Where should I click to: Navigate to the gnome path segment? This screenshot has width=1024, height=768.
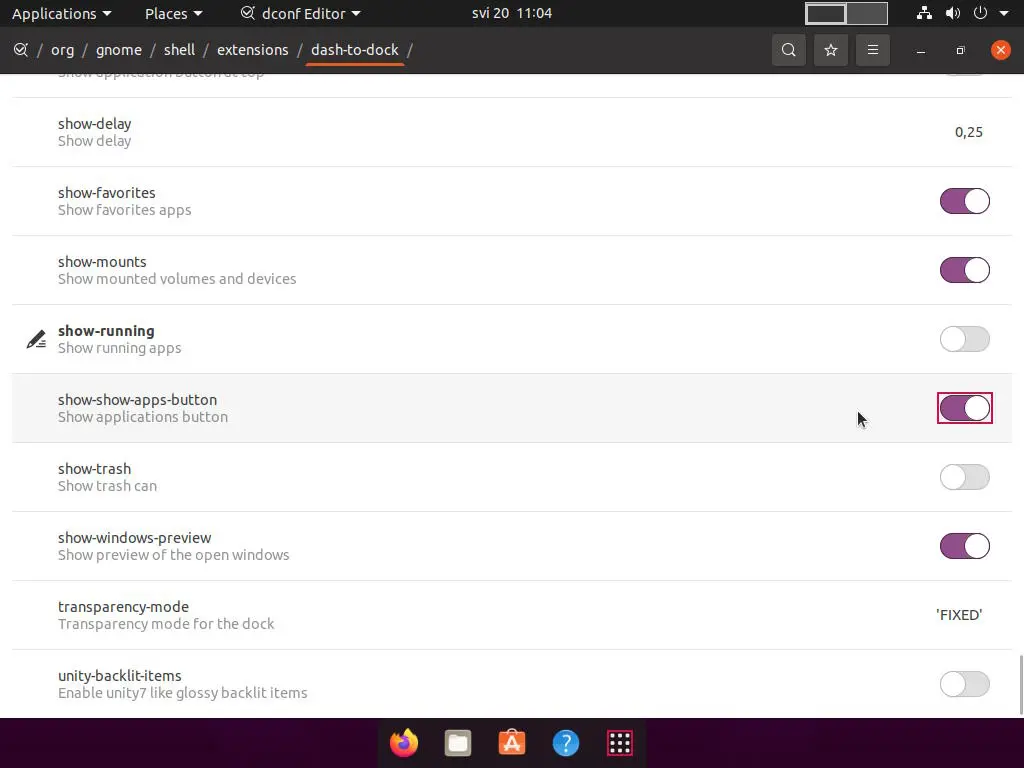point(119,50)
